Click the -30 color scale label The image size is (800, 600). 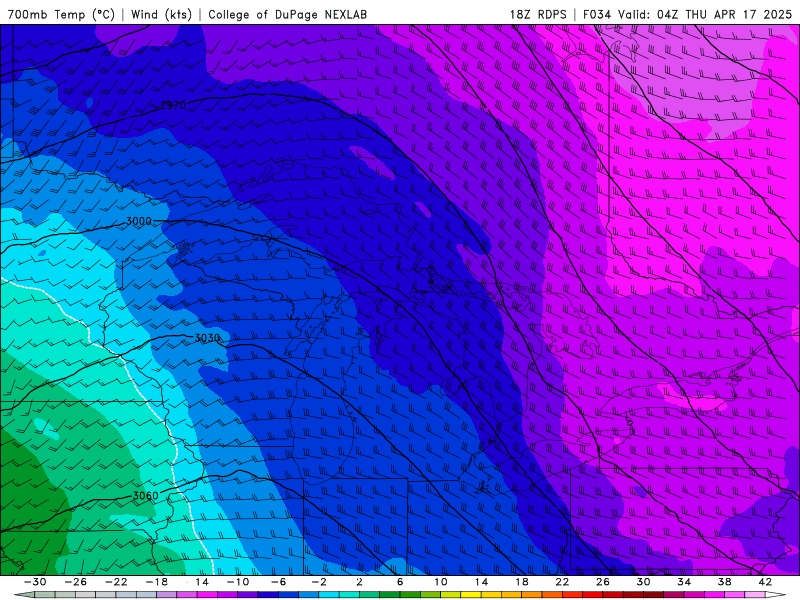pyautogui.click(x=35, y=582)
